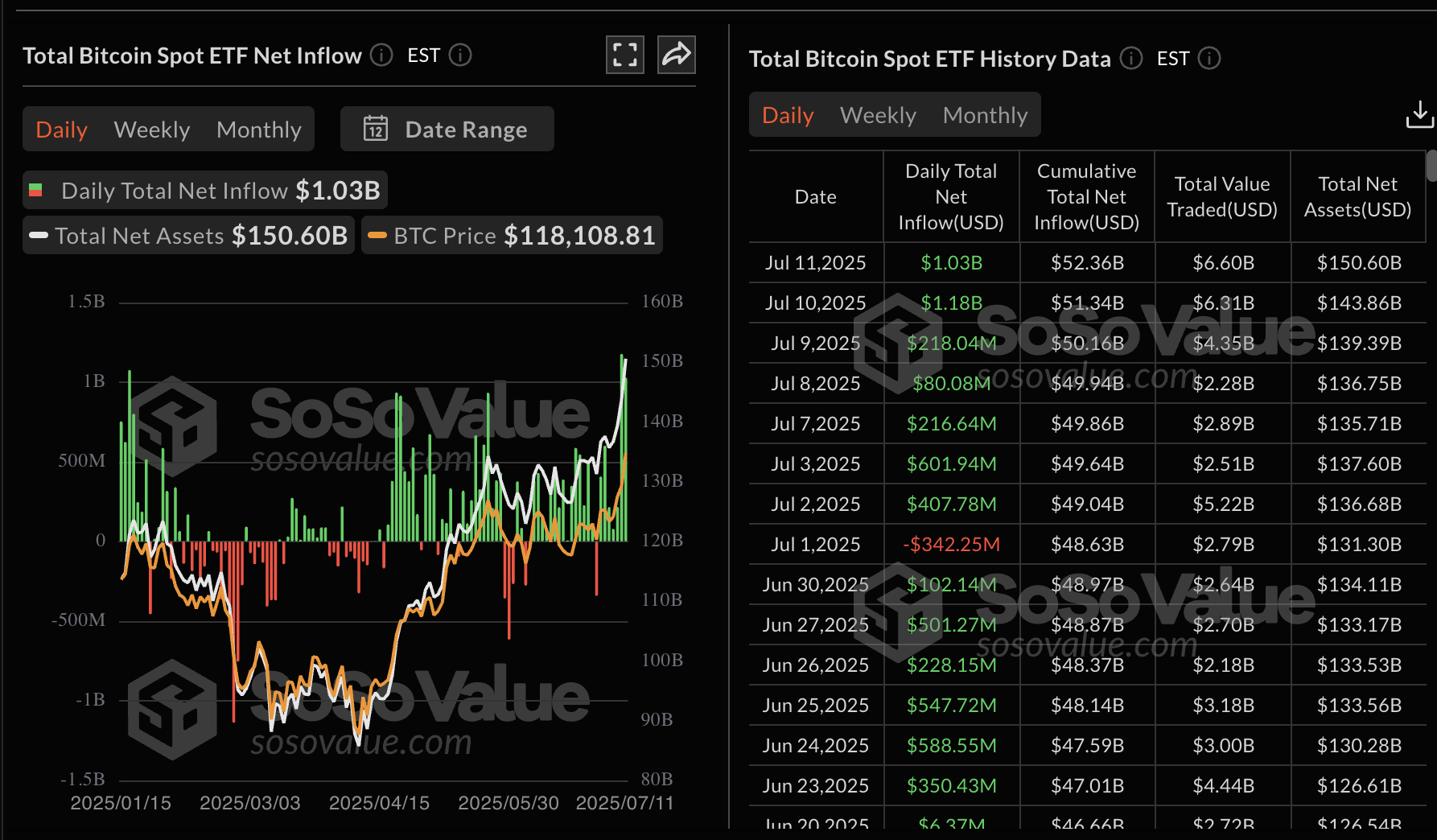Click the $1.18B inflow cell
This screenshot has width=1437, height=840.
(x=951, y=303)
